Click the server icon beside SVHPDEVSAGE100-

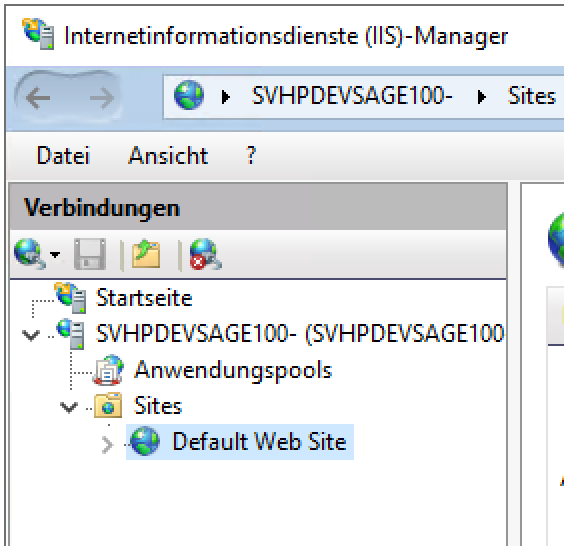[x=71, y=334]
